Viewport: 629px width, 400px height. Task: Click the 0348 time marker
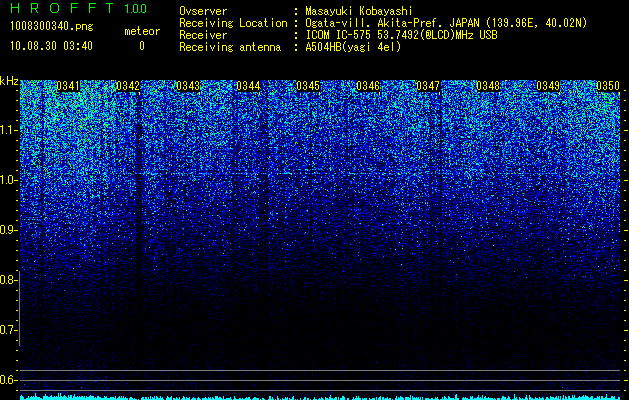[x=488, y=86]
